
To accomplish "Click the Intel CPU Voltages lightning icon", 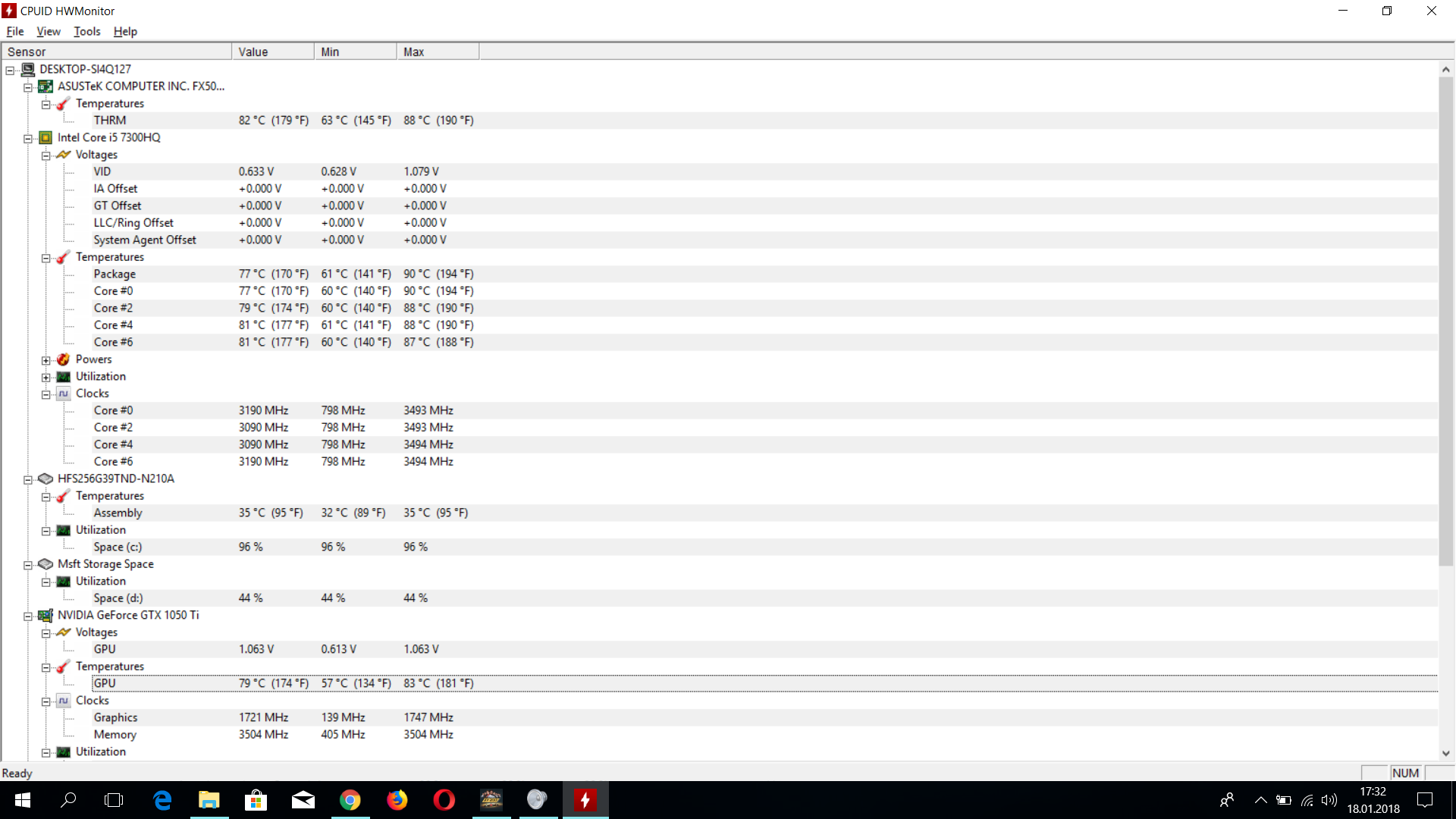I will point(64,155).
